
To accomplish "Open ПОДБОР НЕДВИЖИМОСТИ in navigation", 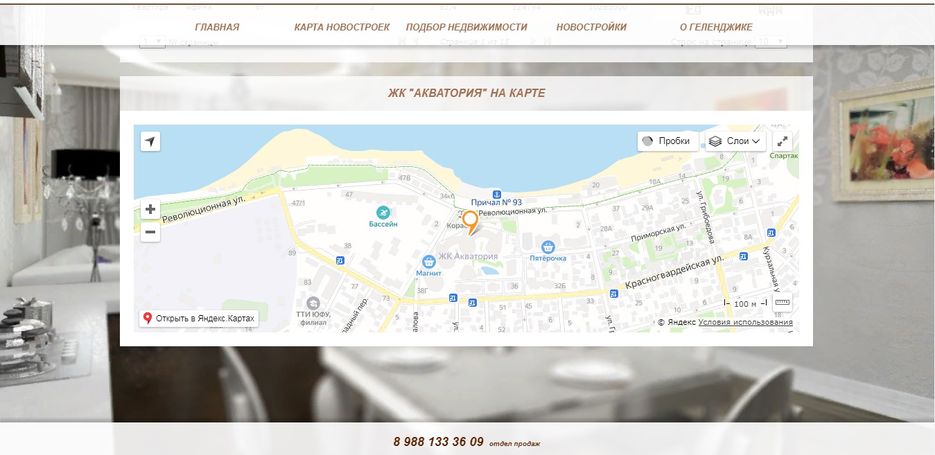I will pyautogui.click(x=466, y=27).
